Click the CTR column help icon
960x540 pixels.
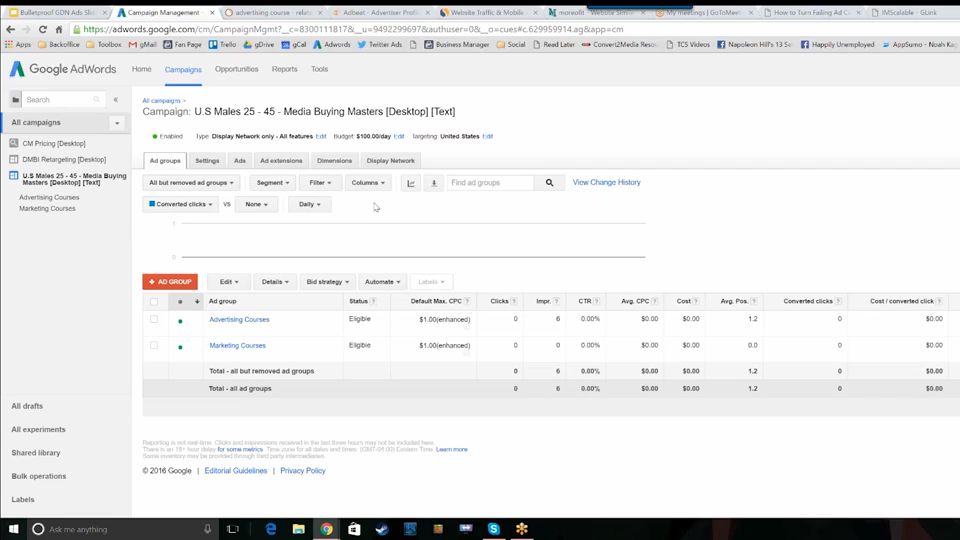(596, 301)
